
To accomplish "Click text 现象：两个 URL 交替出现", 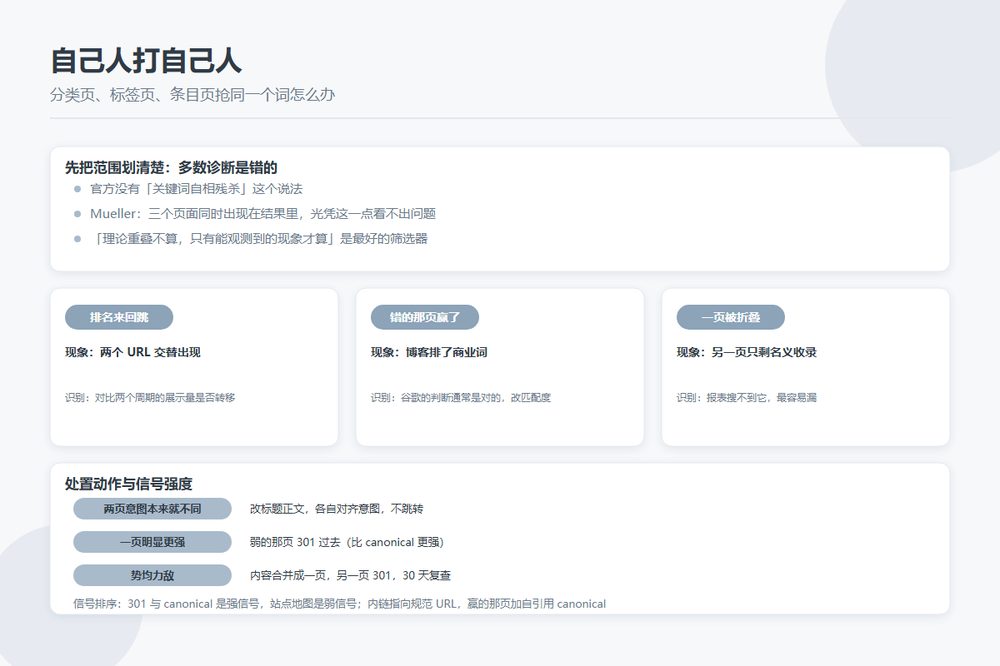I will click(x=133, y=352).
